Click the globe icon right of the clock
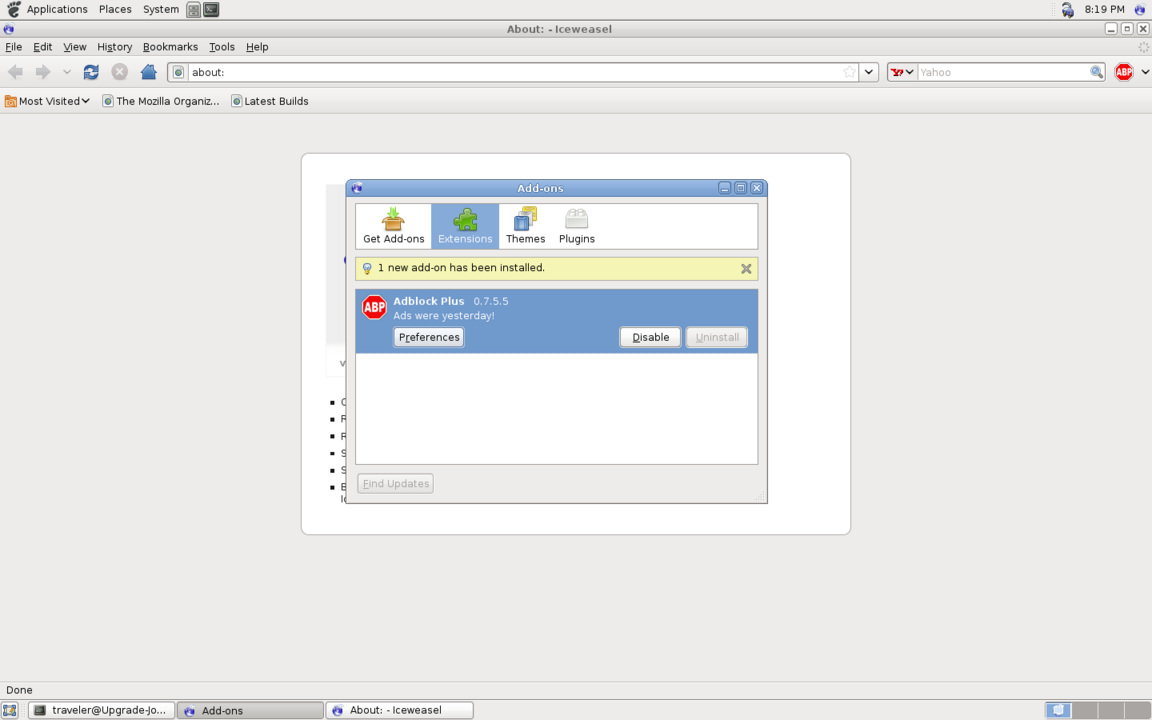This screenshot has width=1152, height=720. tap(1140, 10)
